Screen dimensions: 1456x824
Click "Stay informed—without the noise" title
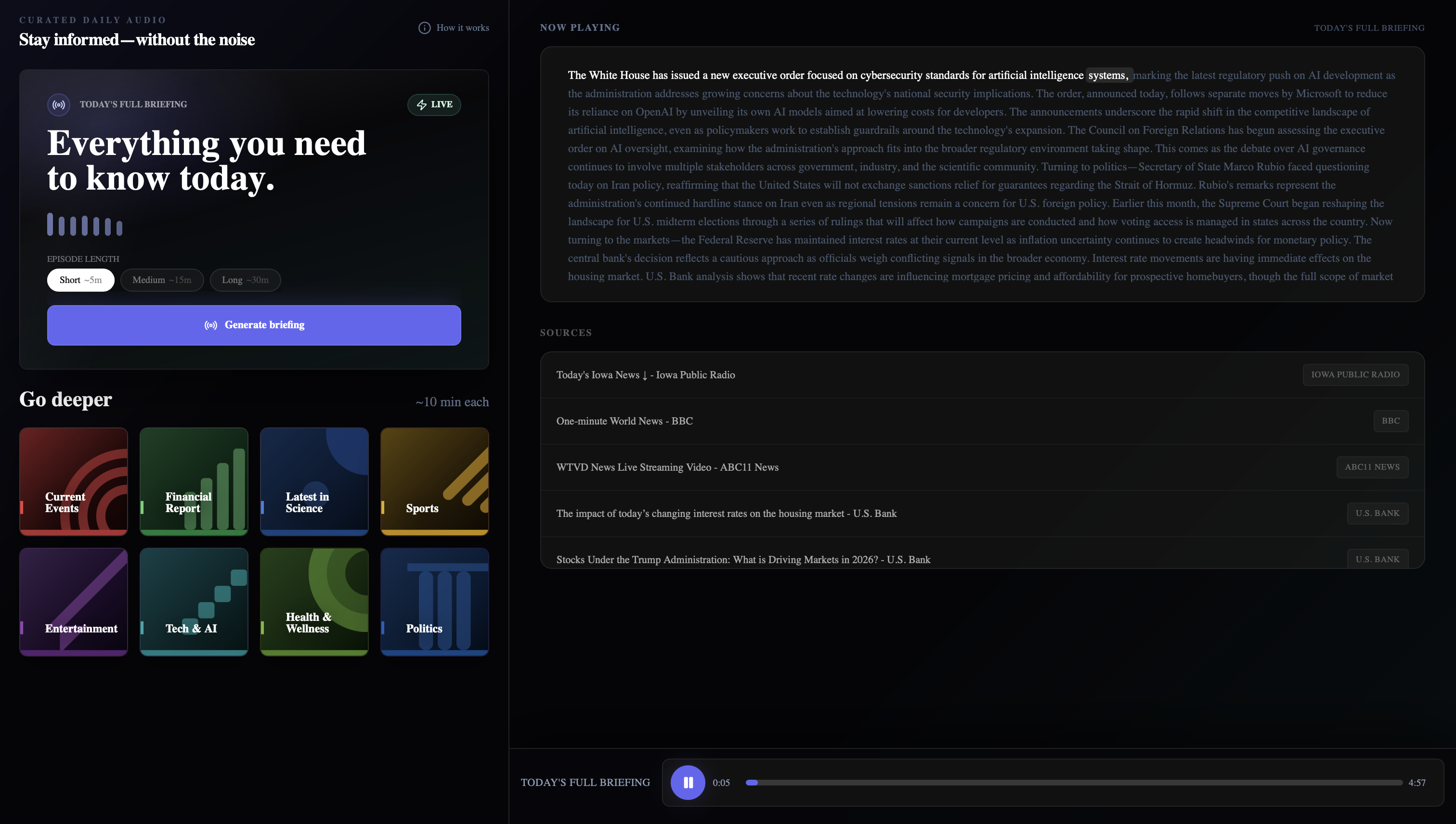[x=137, y=39]
